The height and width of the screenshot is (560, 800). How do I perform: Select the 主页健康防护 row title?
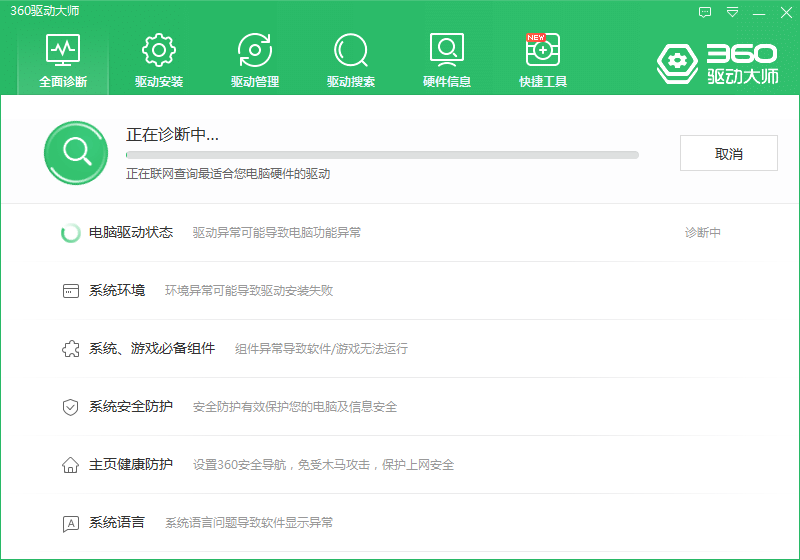click(x=131, y=465)
